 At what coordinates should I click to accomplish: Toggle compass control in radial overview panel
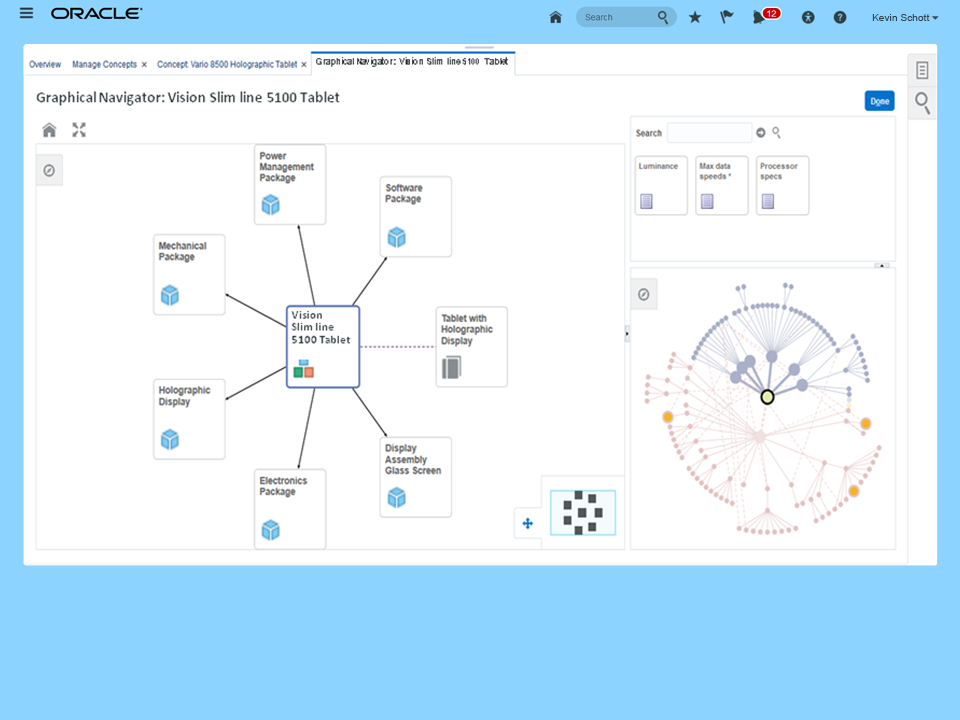point(643,294)
